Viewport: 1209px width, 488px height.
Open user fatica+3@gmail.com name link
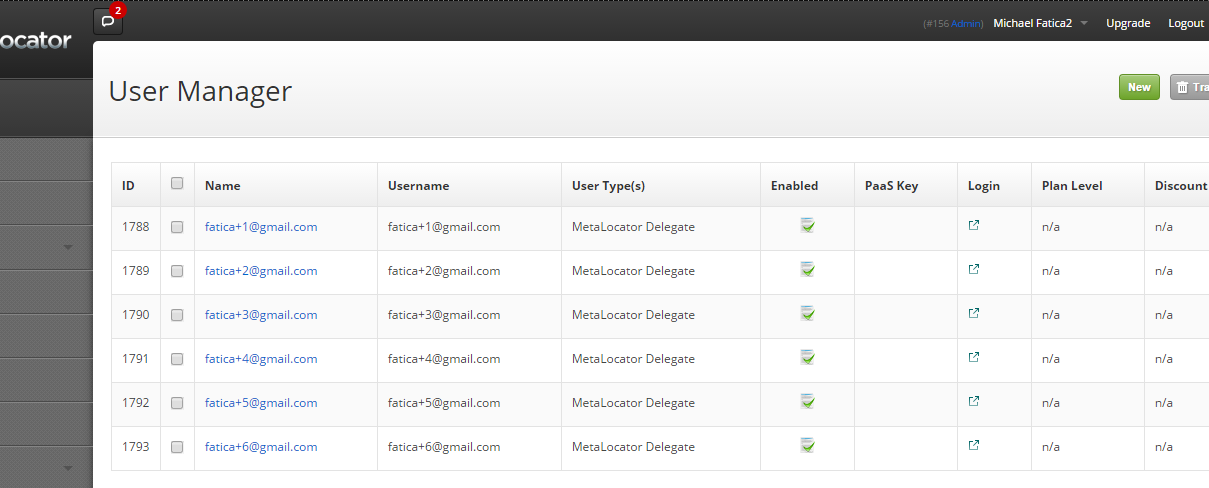[261, 315]
